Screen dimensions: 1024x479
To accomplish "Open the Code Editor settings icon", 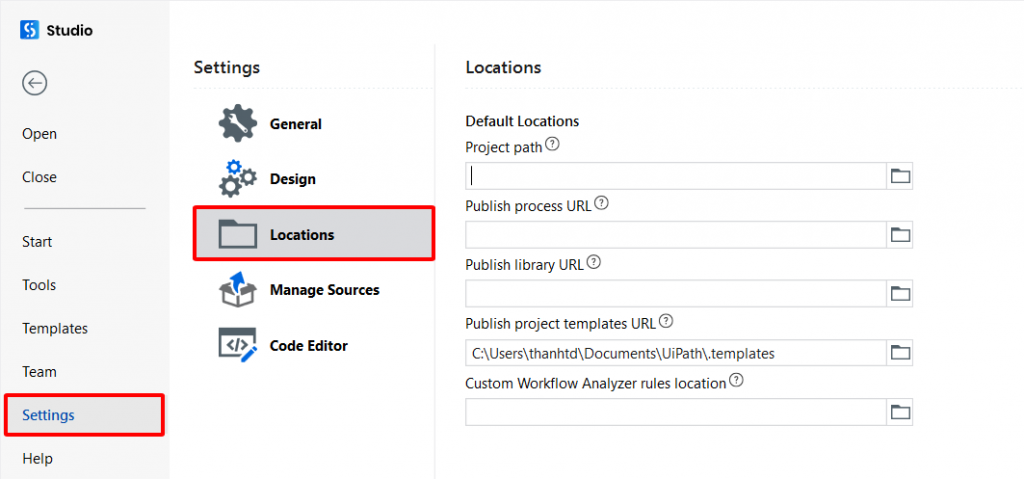I will tap(238, 345).
